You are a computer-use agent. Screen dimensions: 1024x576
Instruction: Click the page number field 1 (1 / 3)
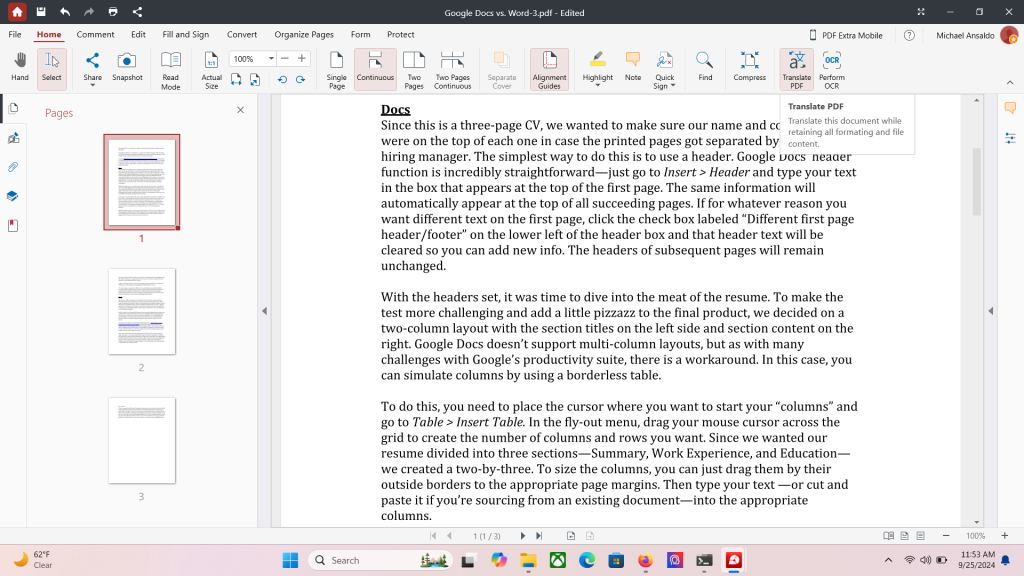(487, 536)
